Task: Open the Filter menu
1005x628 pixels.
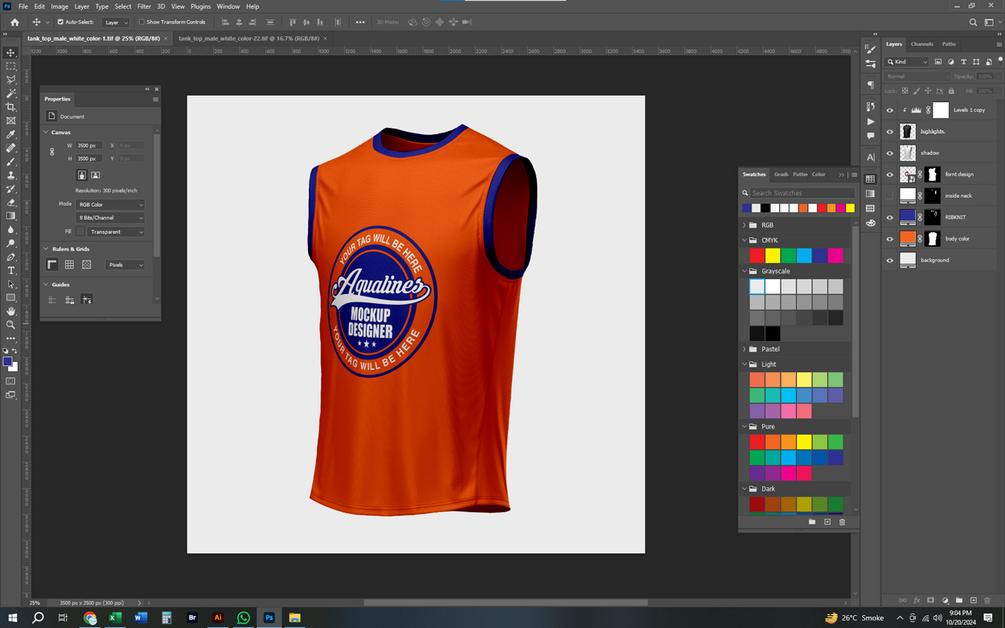Action: (x=144, y=6)
